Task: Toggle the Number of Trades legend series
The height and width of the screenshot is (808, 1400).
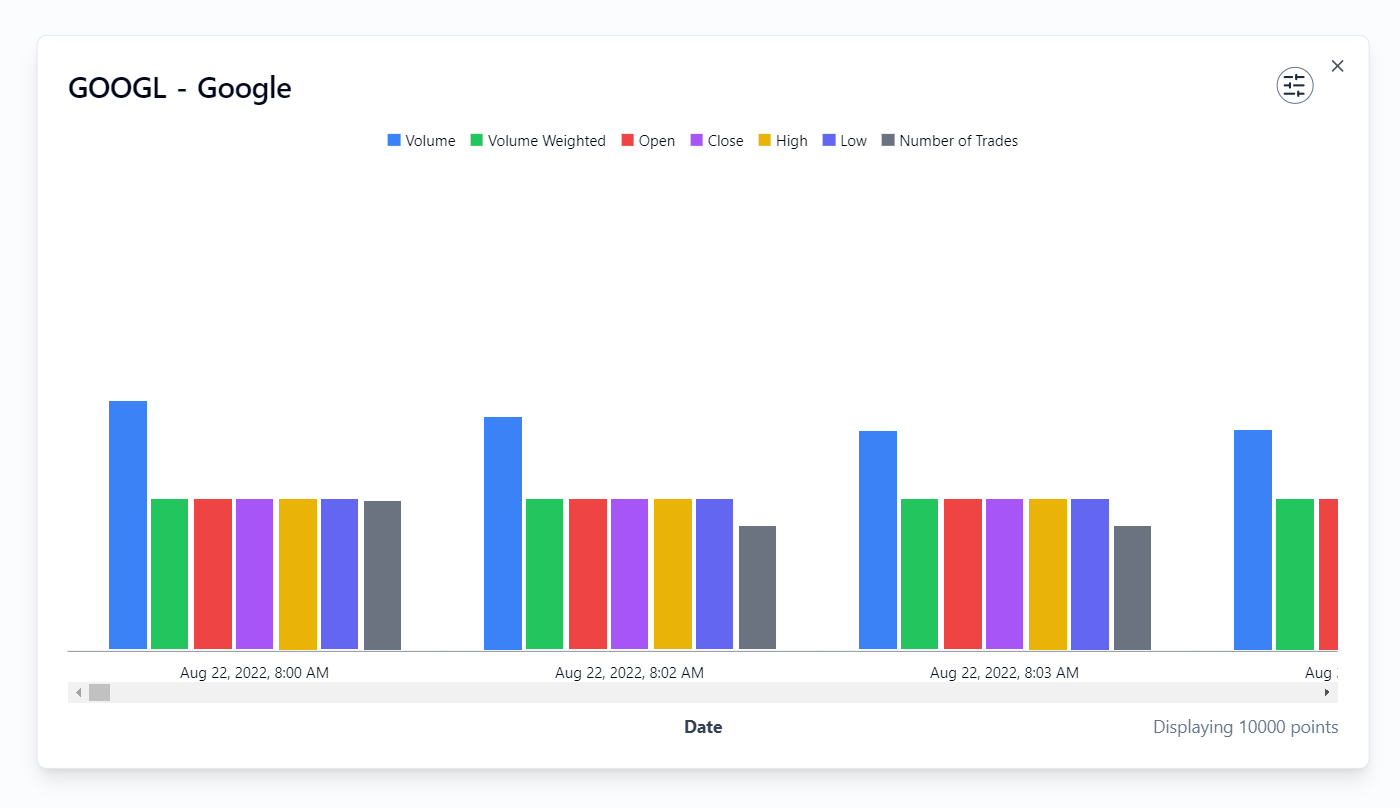Action: point(949,141)
